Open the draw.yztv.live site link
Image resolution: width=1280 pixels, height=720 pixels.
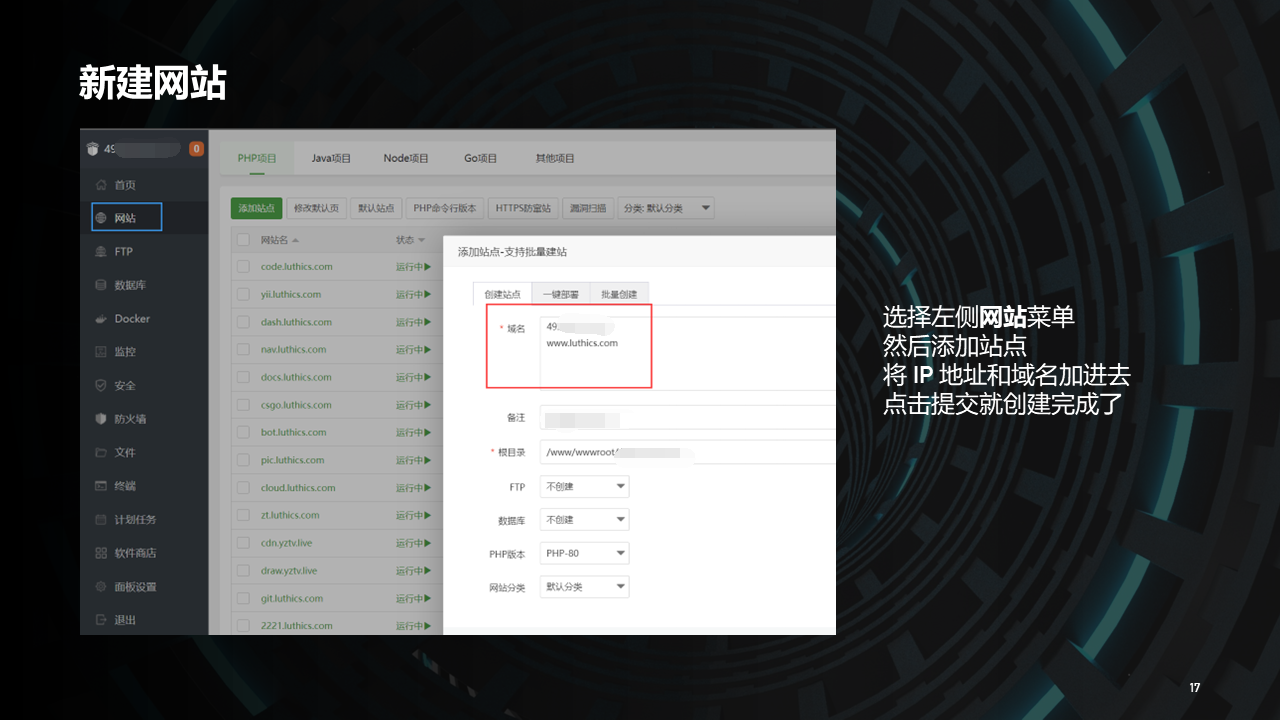[x=289, y=571]
